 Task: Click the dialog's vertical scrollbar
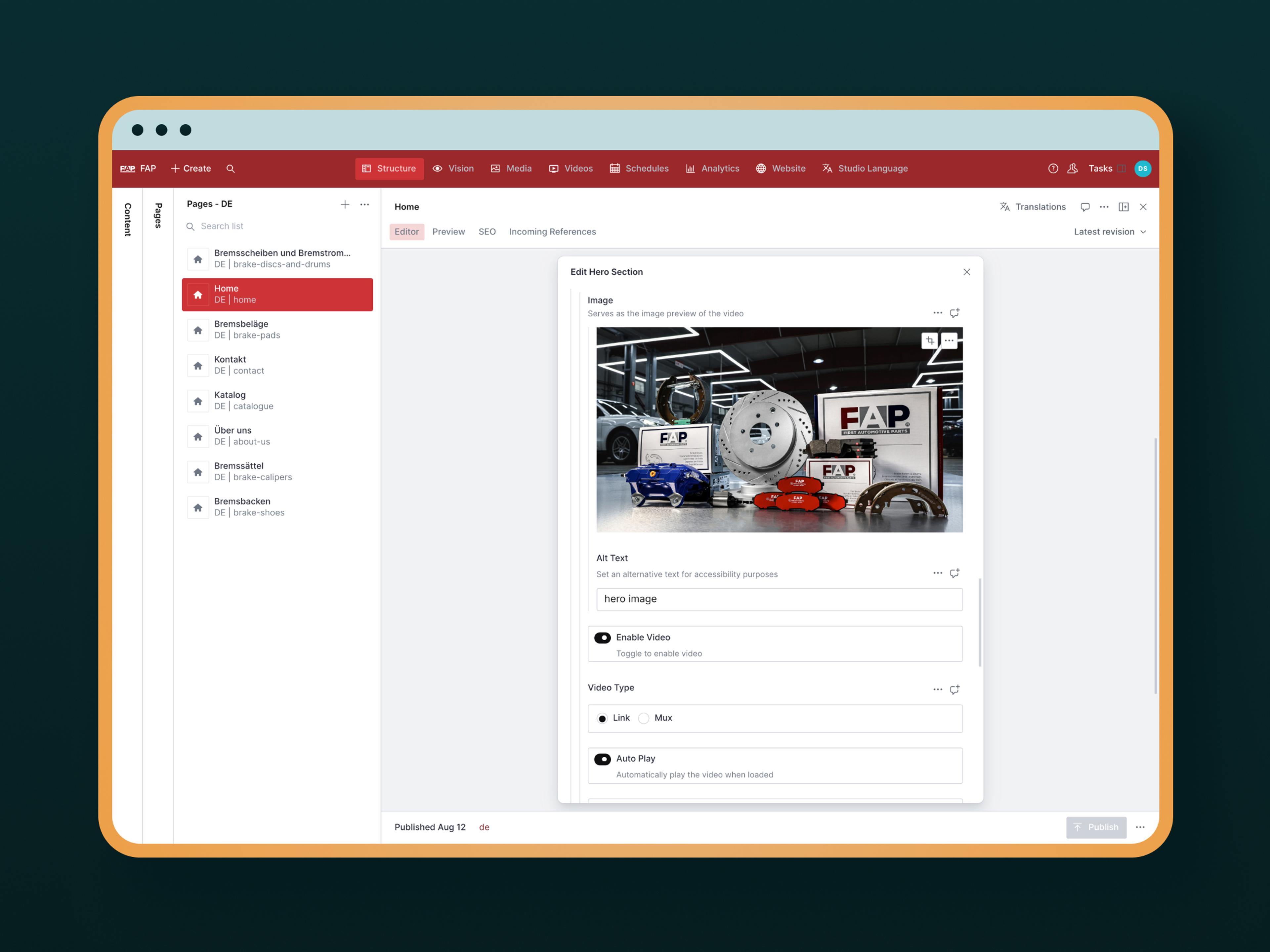coord(980,623)
